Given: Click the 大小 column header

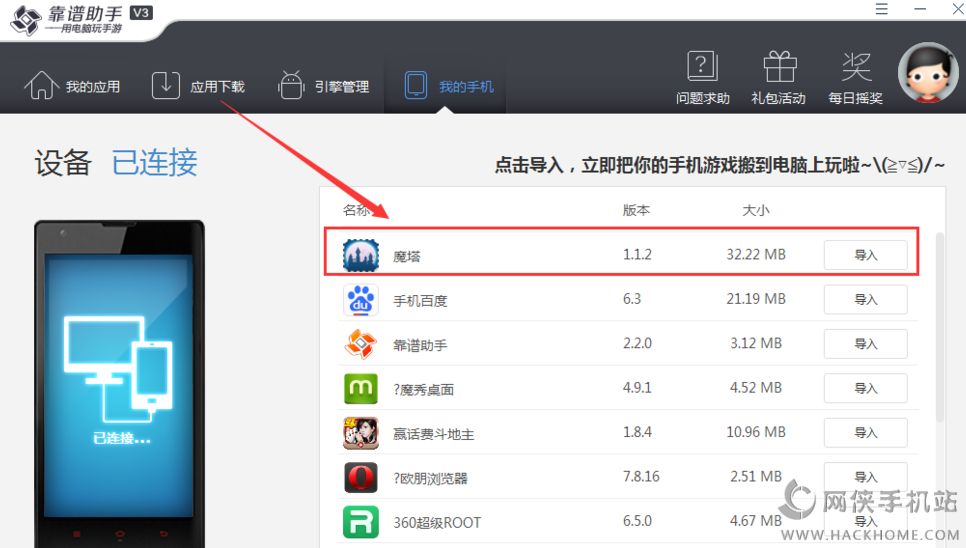Looking at the screenshot, I should tap(755, 210).
